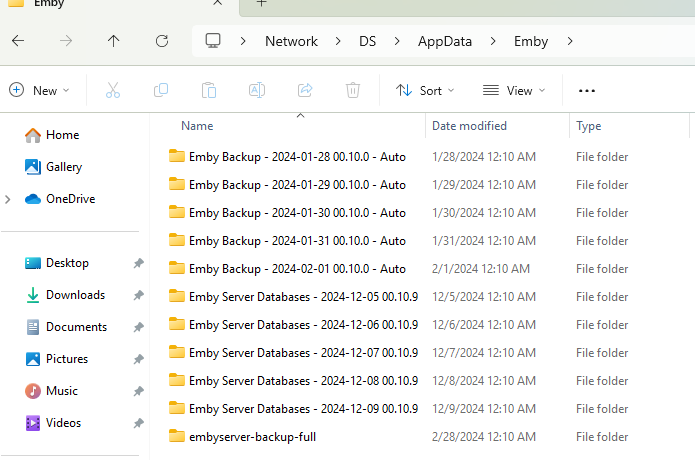The width and height of the screenshot is (695, 460).
Task: Close the Emby tab
Action: 217,3
